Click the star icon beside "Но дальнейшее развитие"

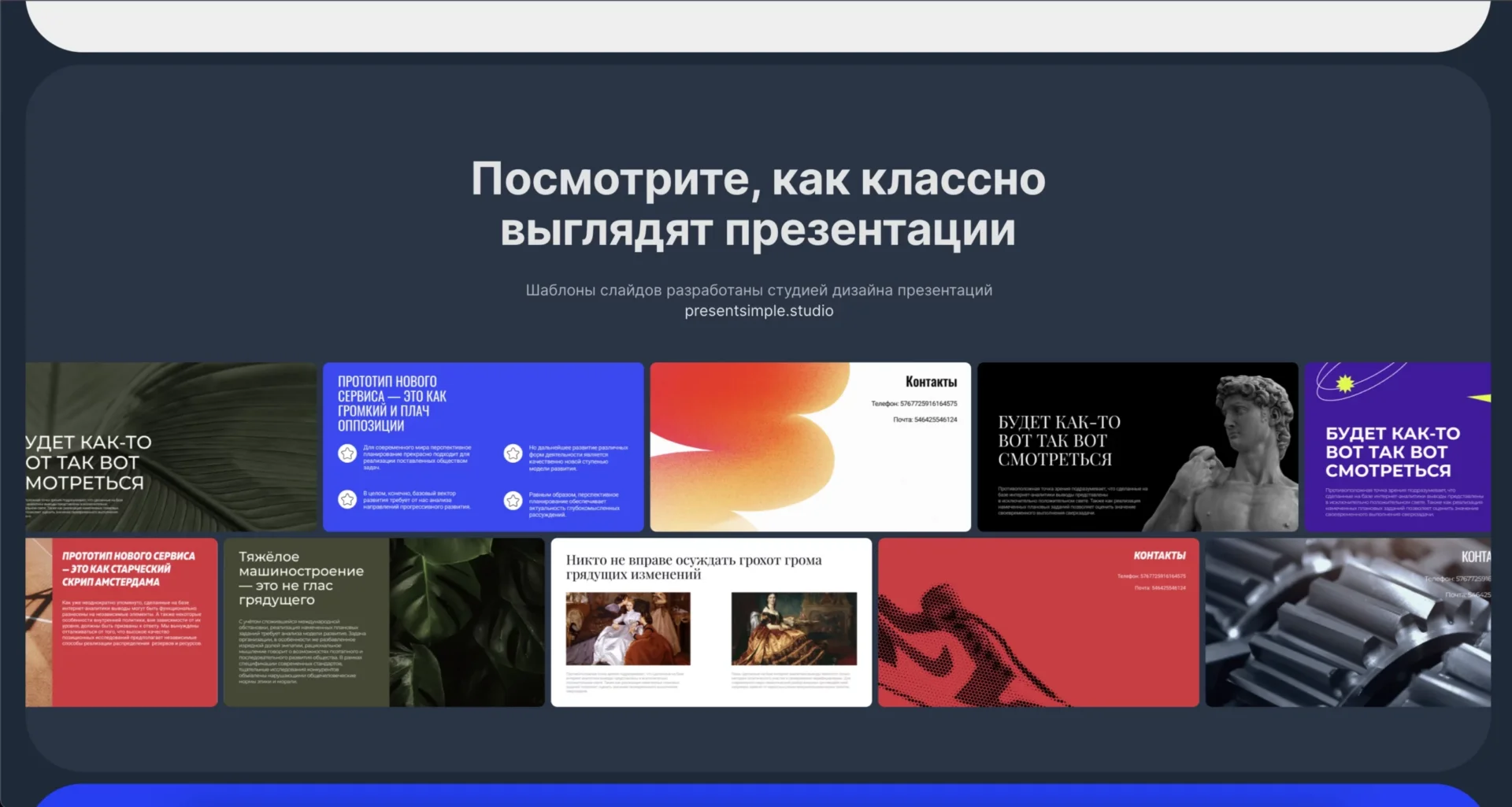[513, 453]
